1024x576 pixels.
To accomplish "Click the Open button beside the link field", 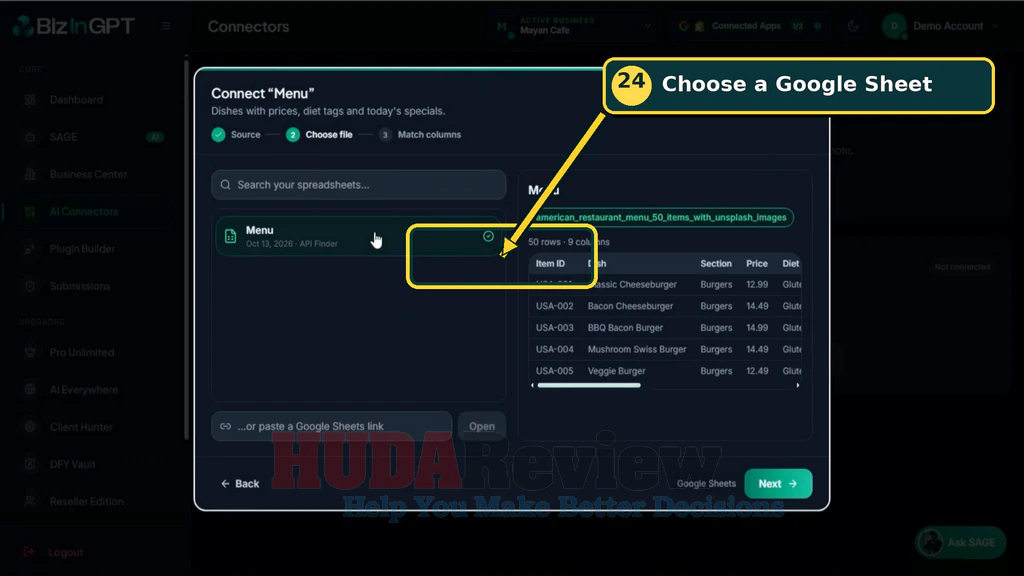I will (482, 426).
